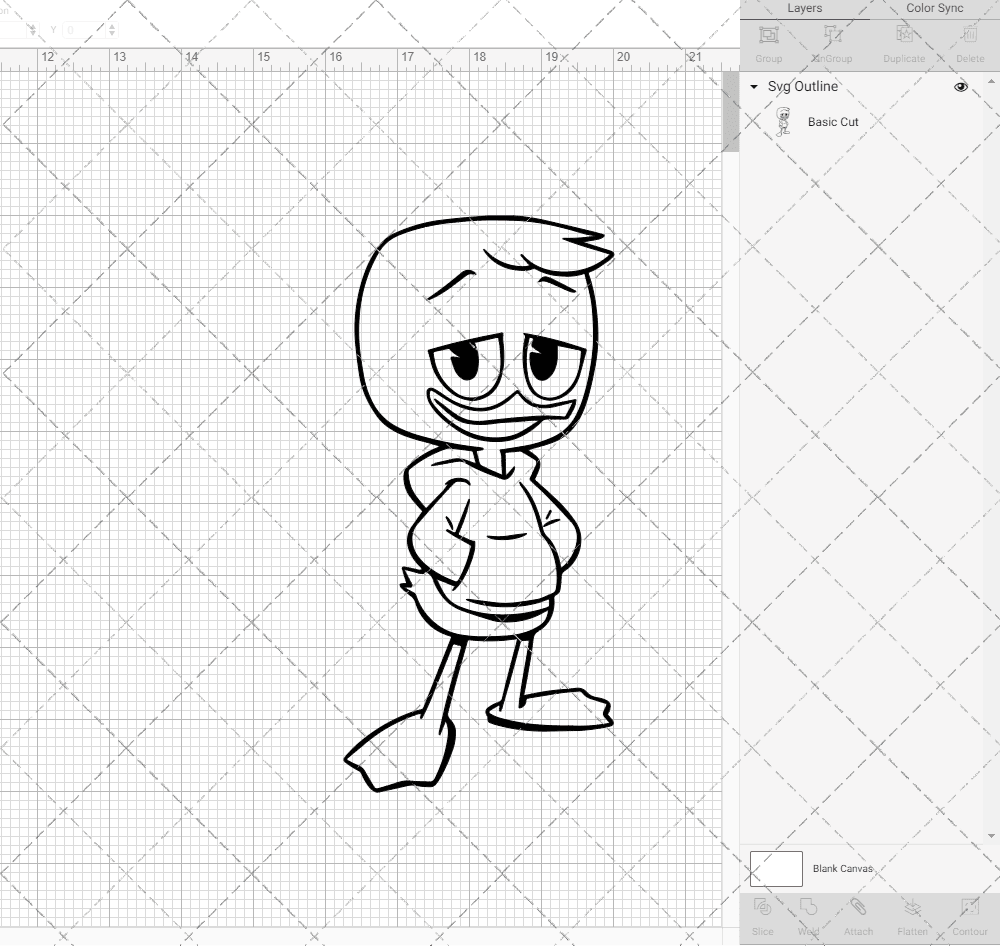Click the Blank Canvas white swatch

(x=776, y=869)
